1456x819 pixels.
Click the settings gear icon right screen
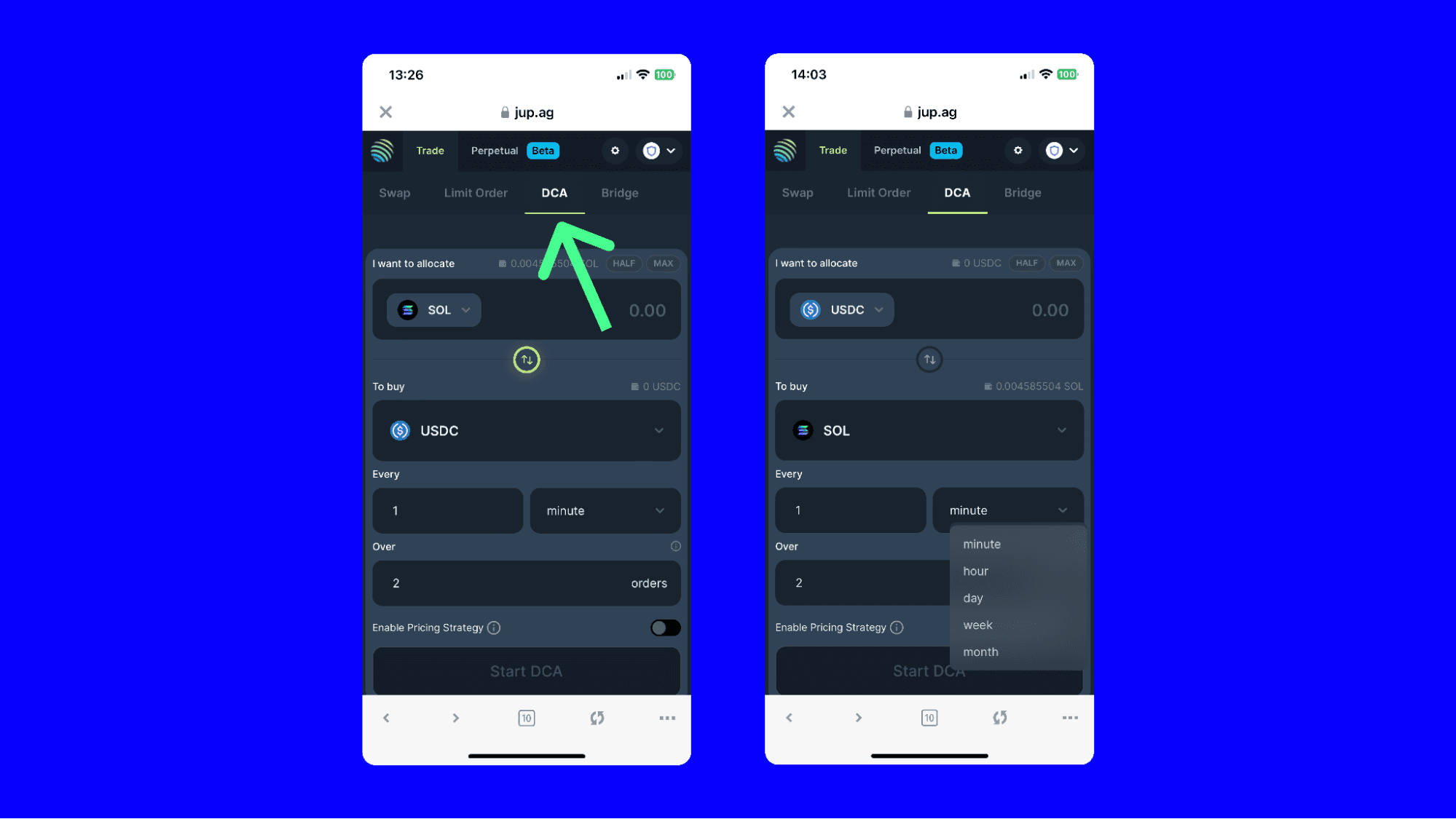click(1018, 150)
